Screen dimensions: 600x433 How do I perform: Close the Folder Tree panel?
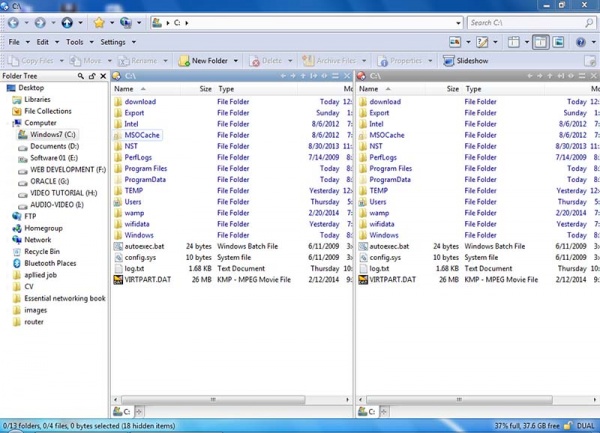coord(103,76)
